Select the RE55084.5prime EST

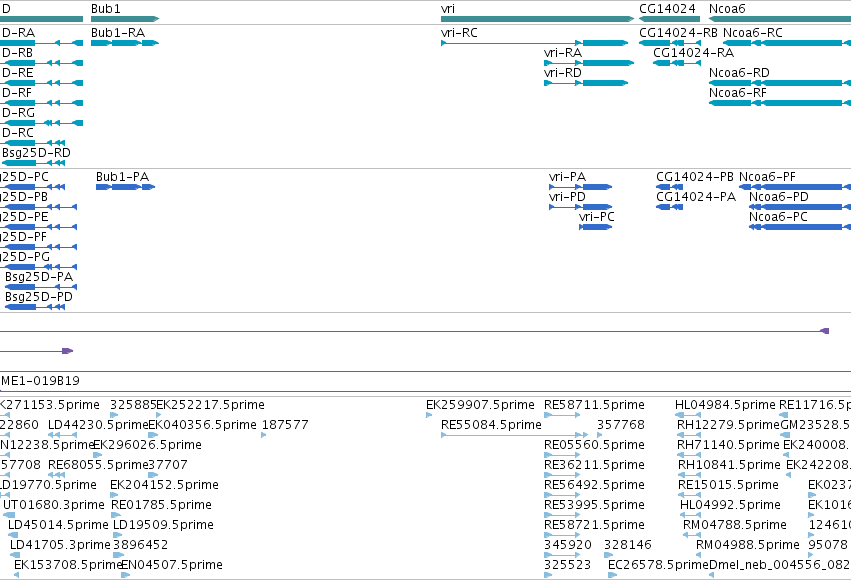click(x=491, y=425)
